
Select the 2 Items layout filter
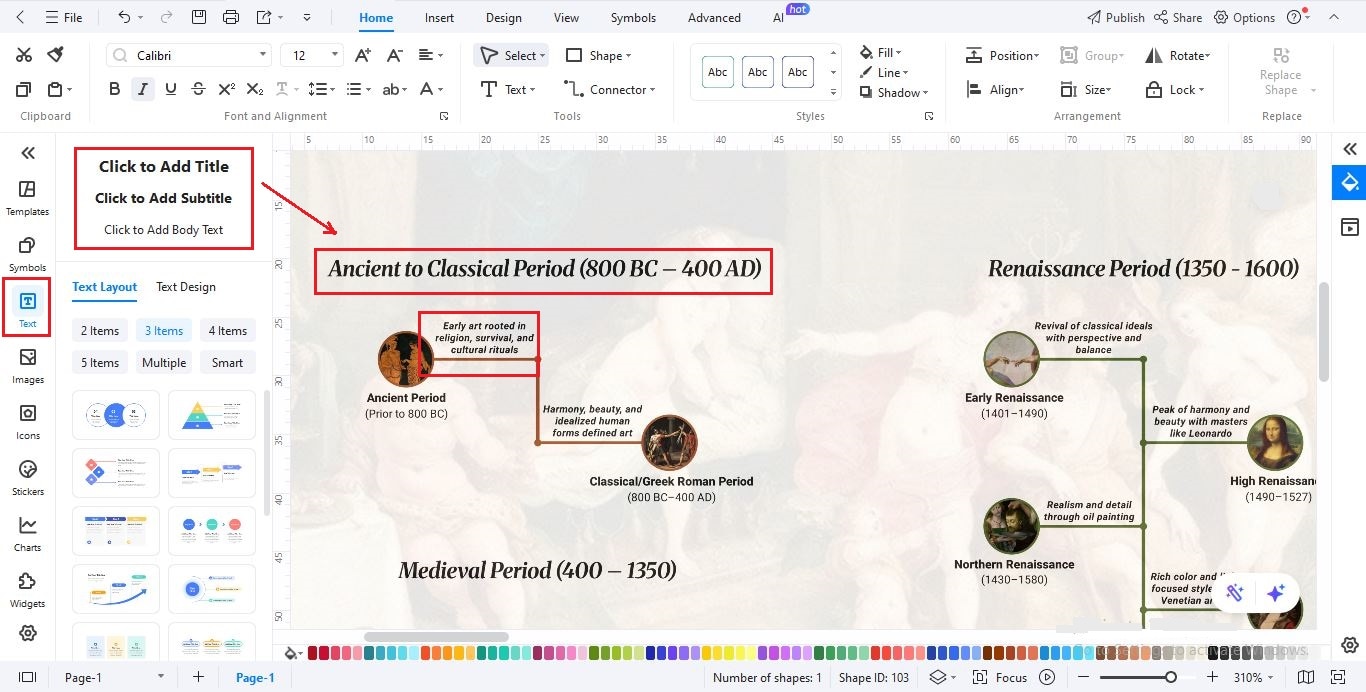pyautogui.click(x=100, y=331)
